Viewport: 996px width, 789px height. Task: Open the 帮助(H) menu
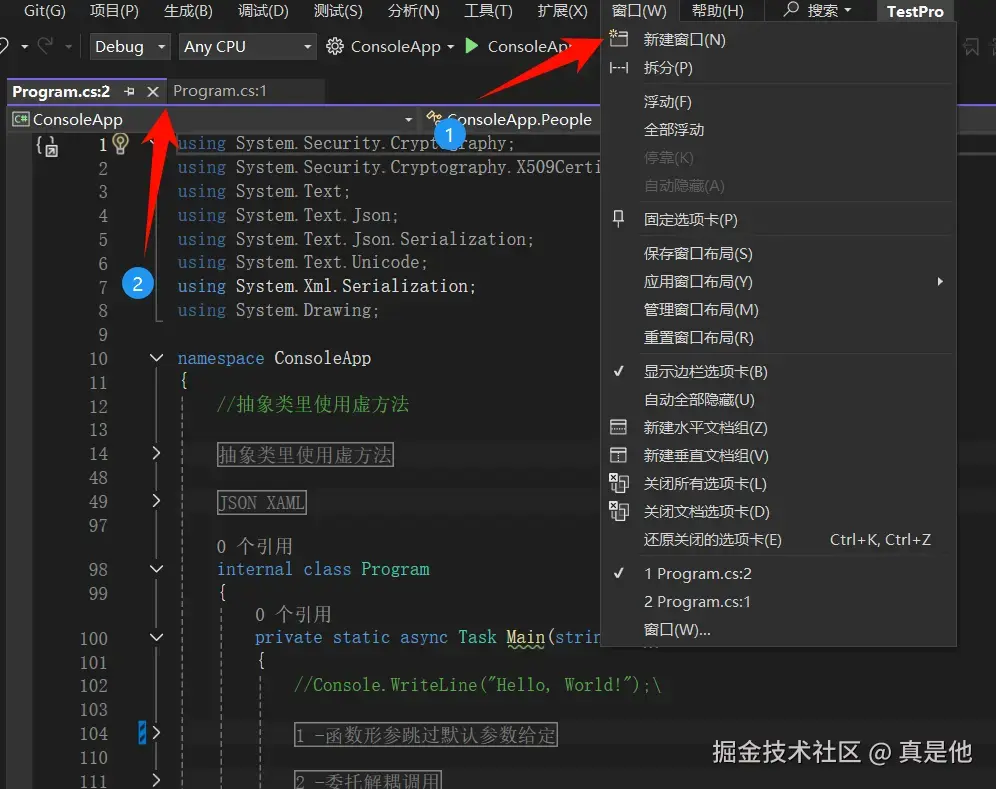[717, 11]
